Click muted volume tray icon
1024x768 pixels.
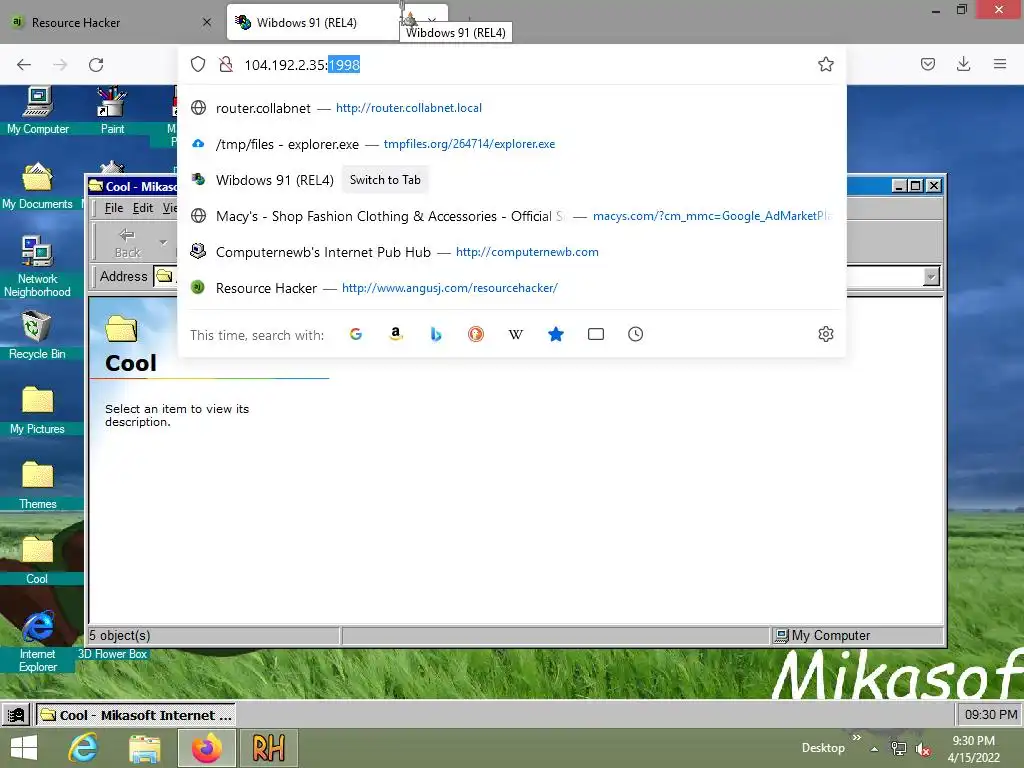point(923,749)
